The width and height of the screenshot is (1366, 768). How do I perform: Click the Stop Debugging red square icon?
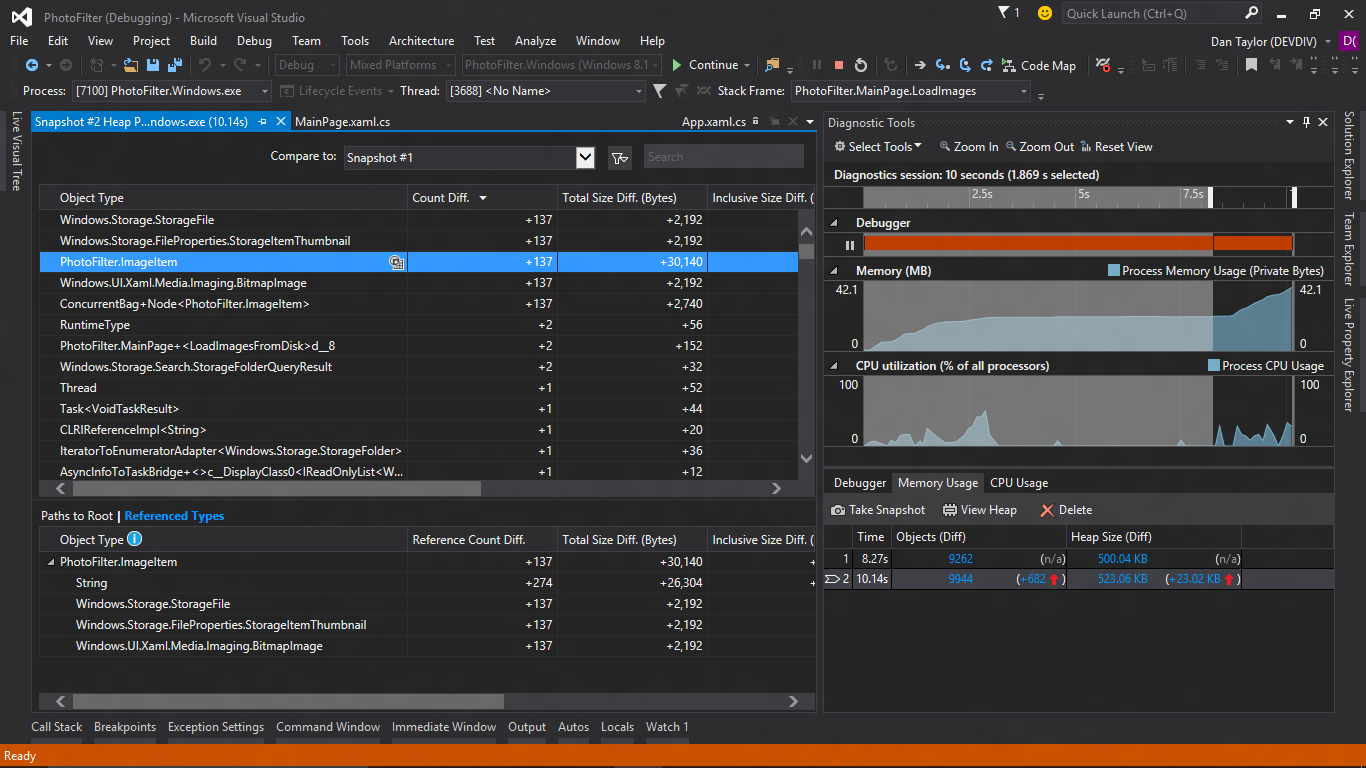[839, 65]
